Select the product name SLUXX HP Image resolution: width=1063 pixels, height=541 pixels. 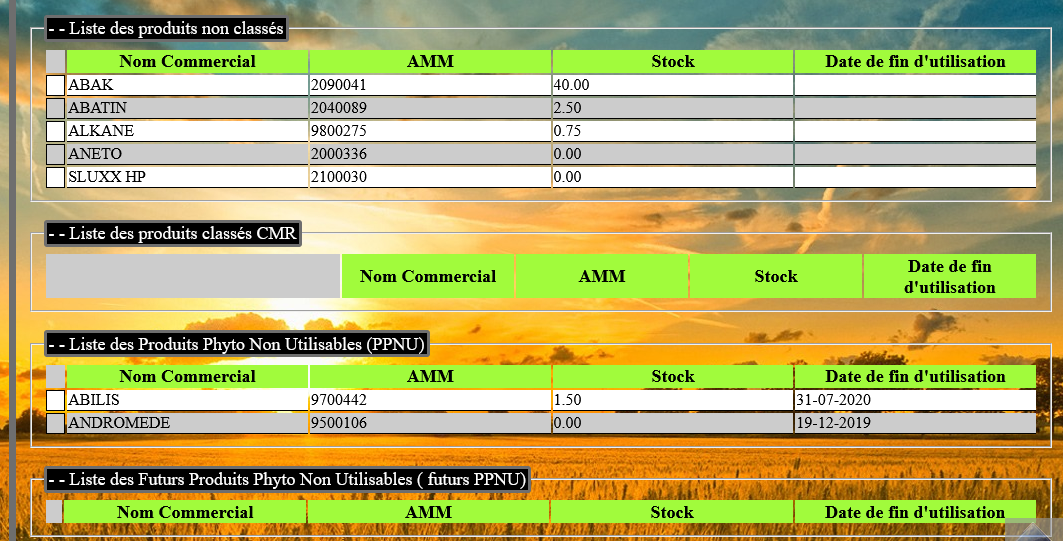point(107,177)
